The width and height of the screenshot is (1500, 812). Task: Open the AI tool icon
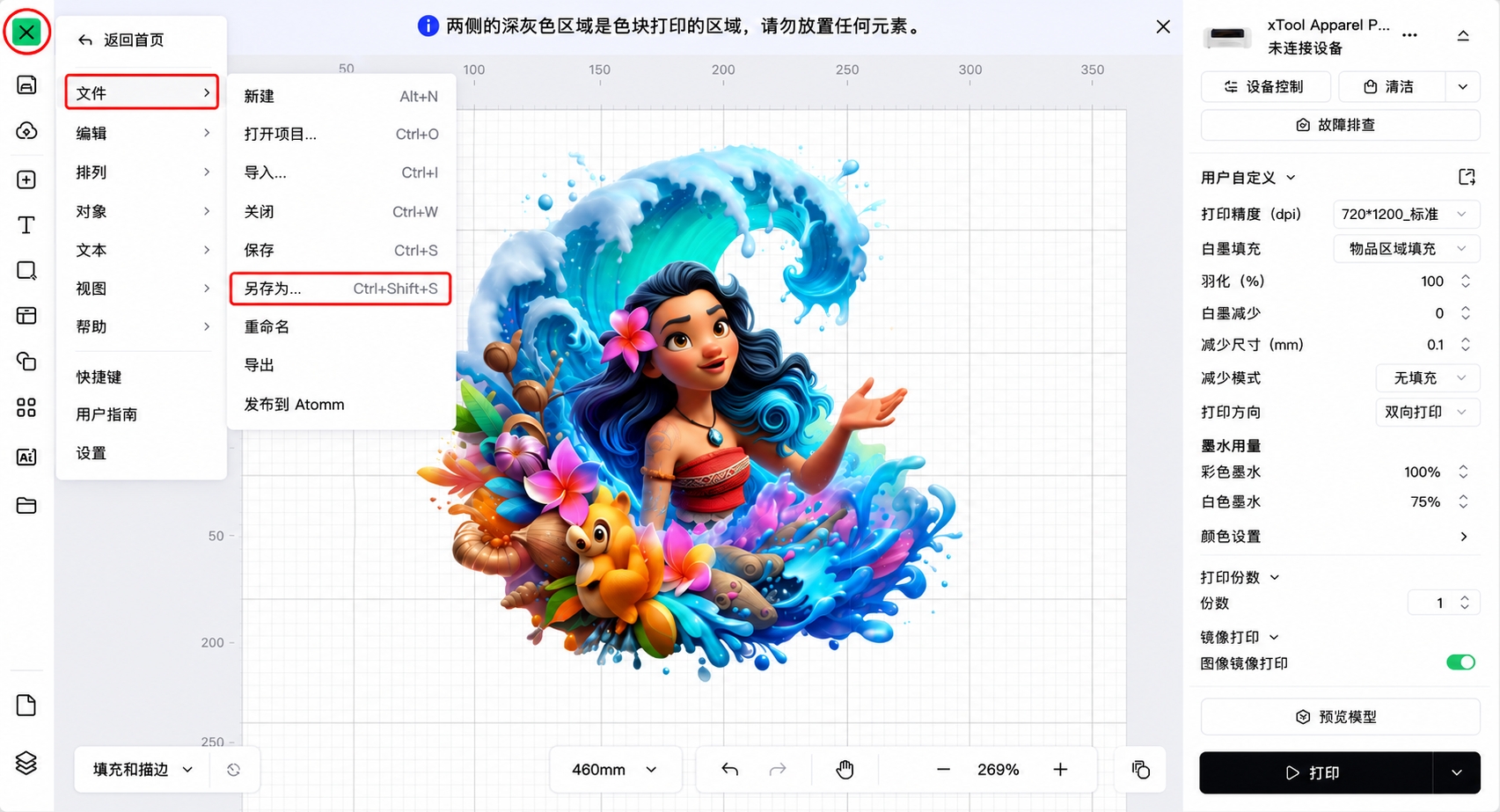tap(26, 457)
